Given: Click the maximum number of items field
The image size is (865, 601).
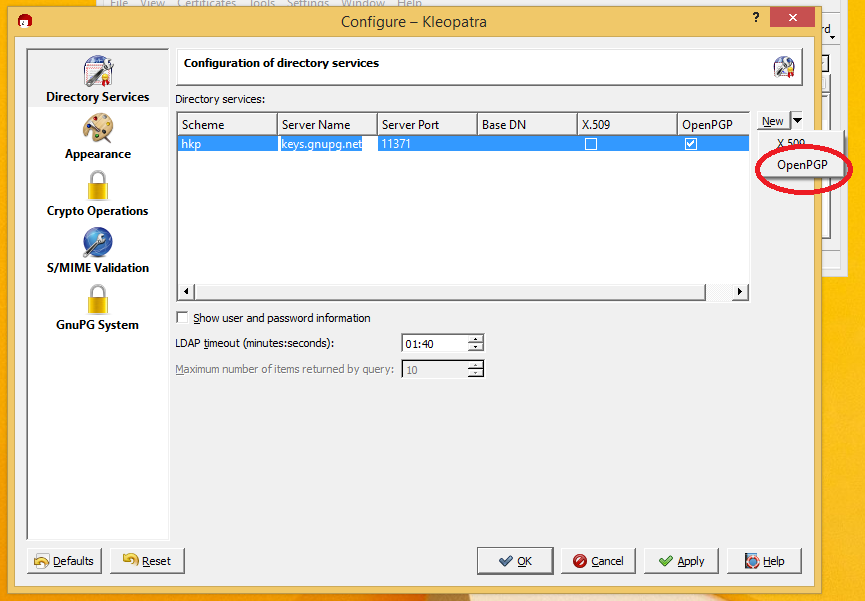Looking at the screenshot, I should click(x=435, y=369).
